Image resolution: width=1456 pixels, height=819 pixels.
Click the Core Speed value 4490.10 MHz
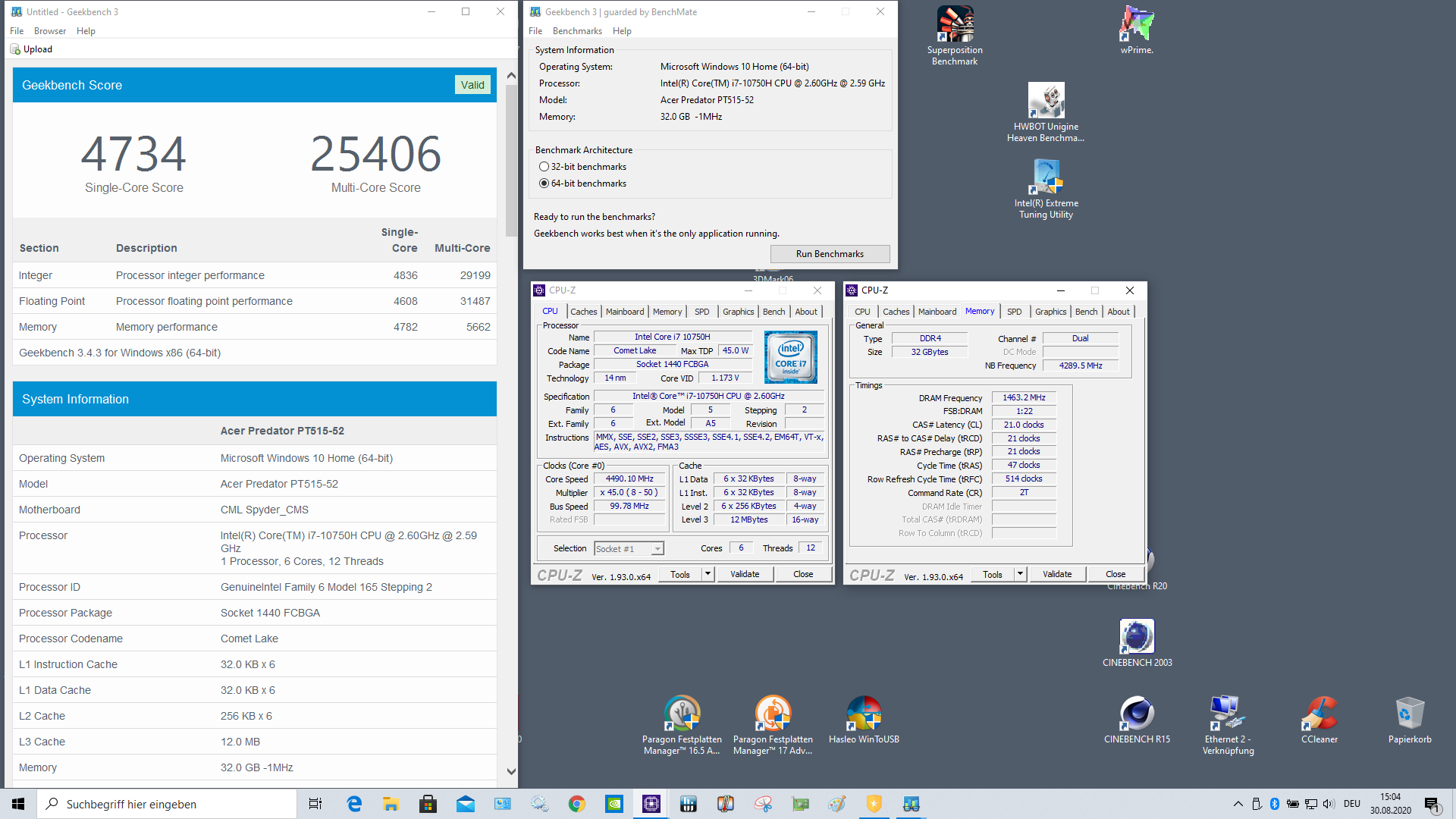click(630, 479)
